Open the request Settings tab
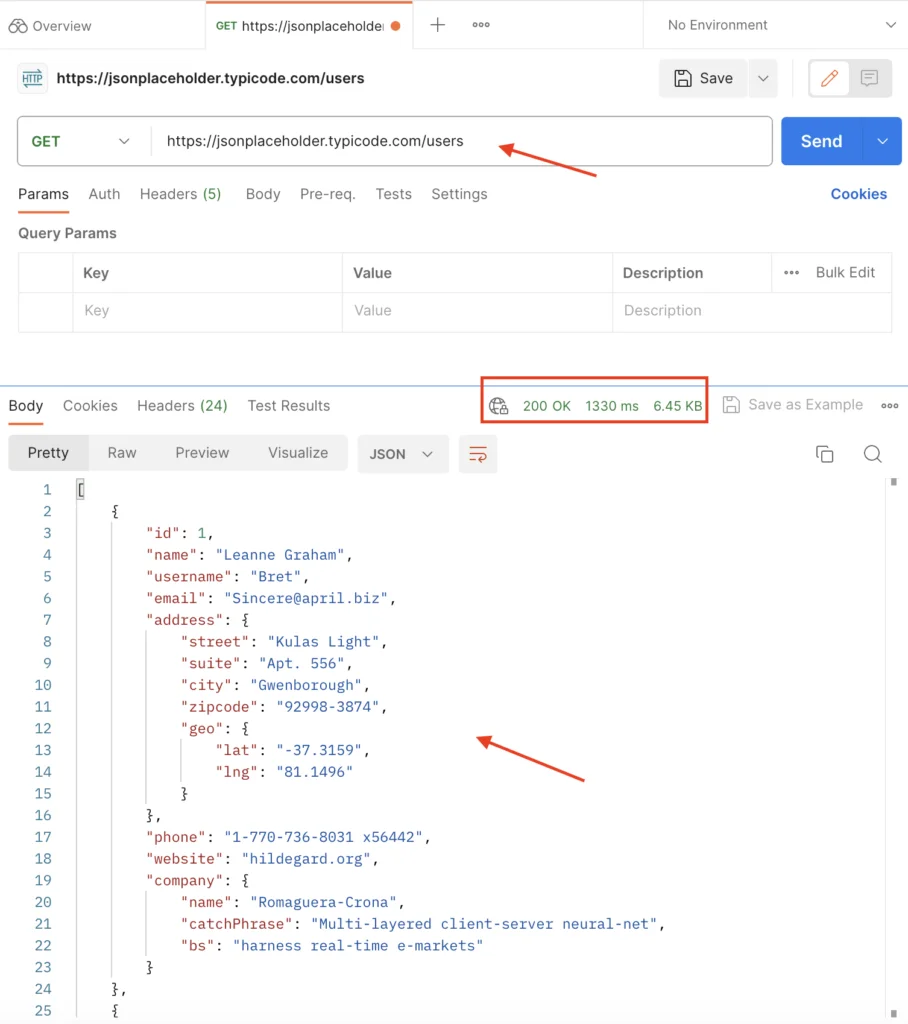Screen dimensions: 908x1024 459,195
